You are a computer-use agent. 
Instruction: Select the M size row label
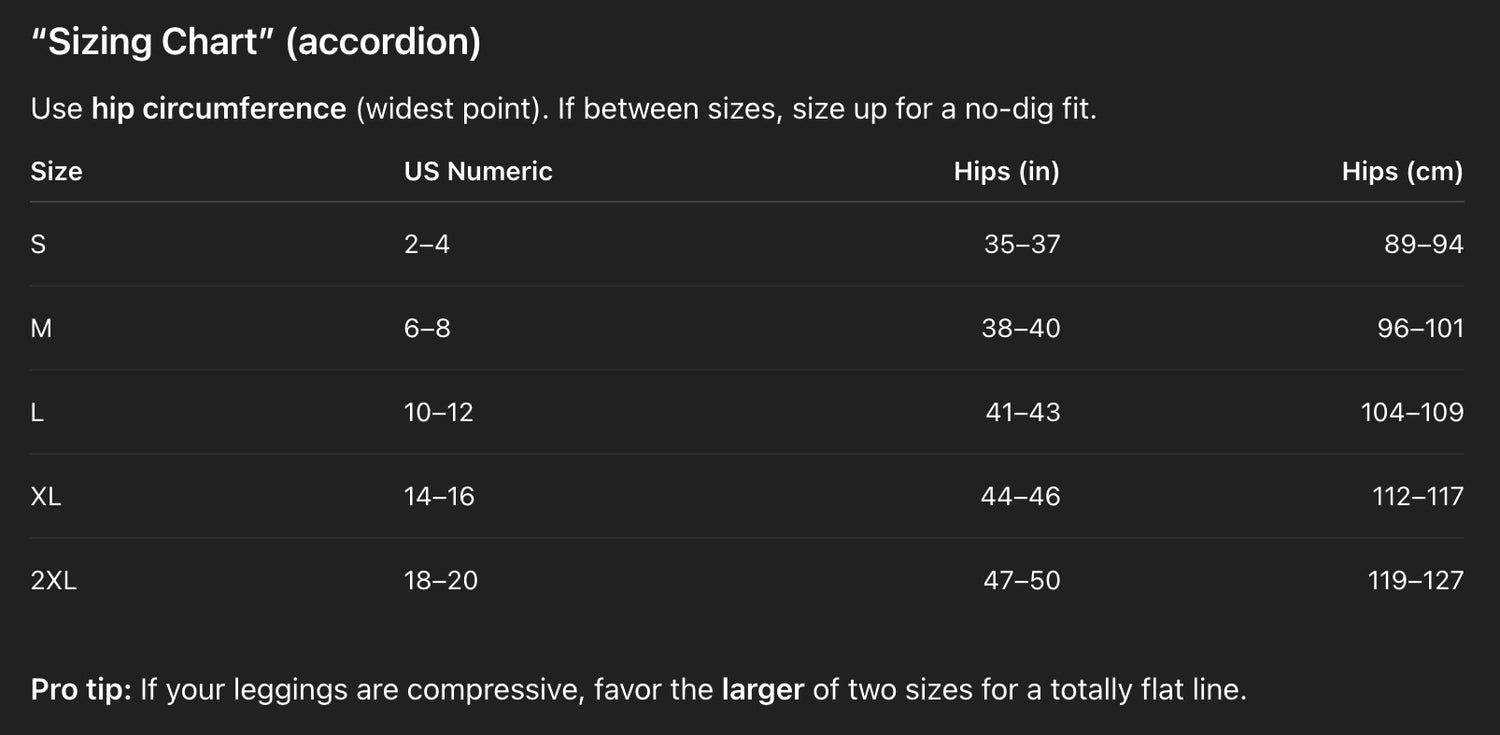(41, 328)
